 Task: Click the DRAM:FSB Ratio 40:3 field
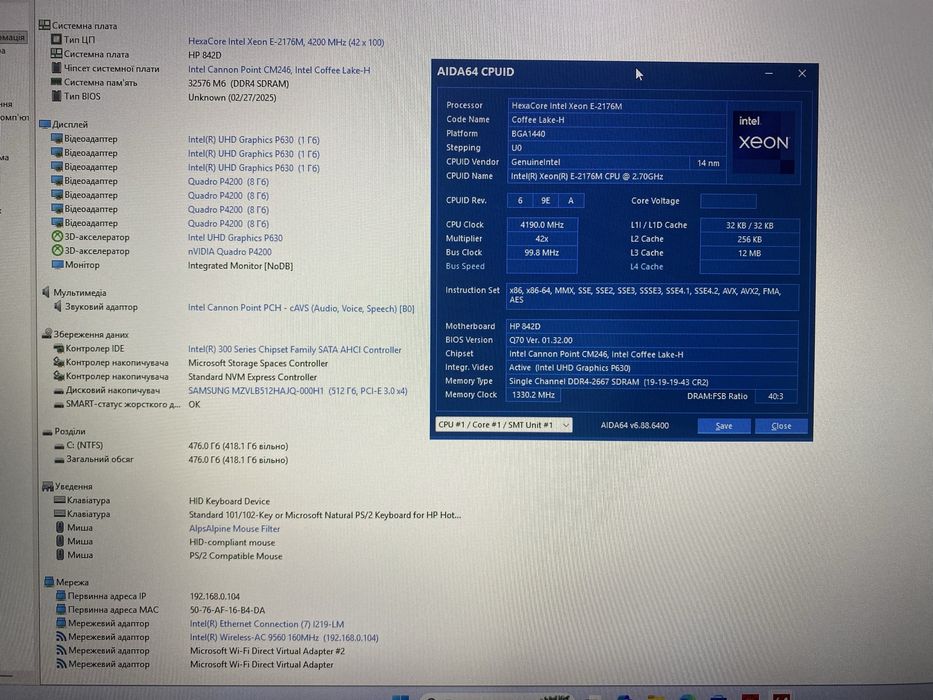point(775,396)
